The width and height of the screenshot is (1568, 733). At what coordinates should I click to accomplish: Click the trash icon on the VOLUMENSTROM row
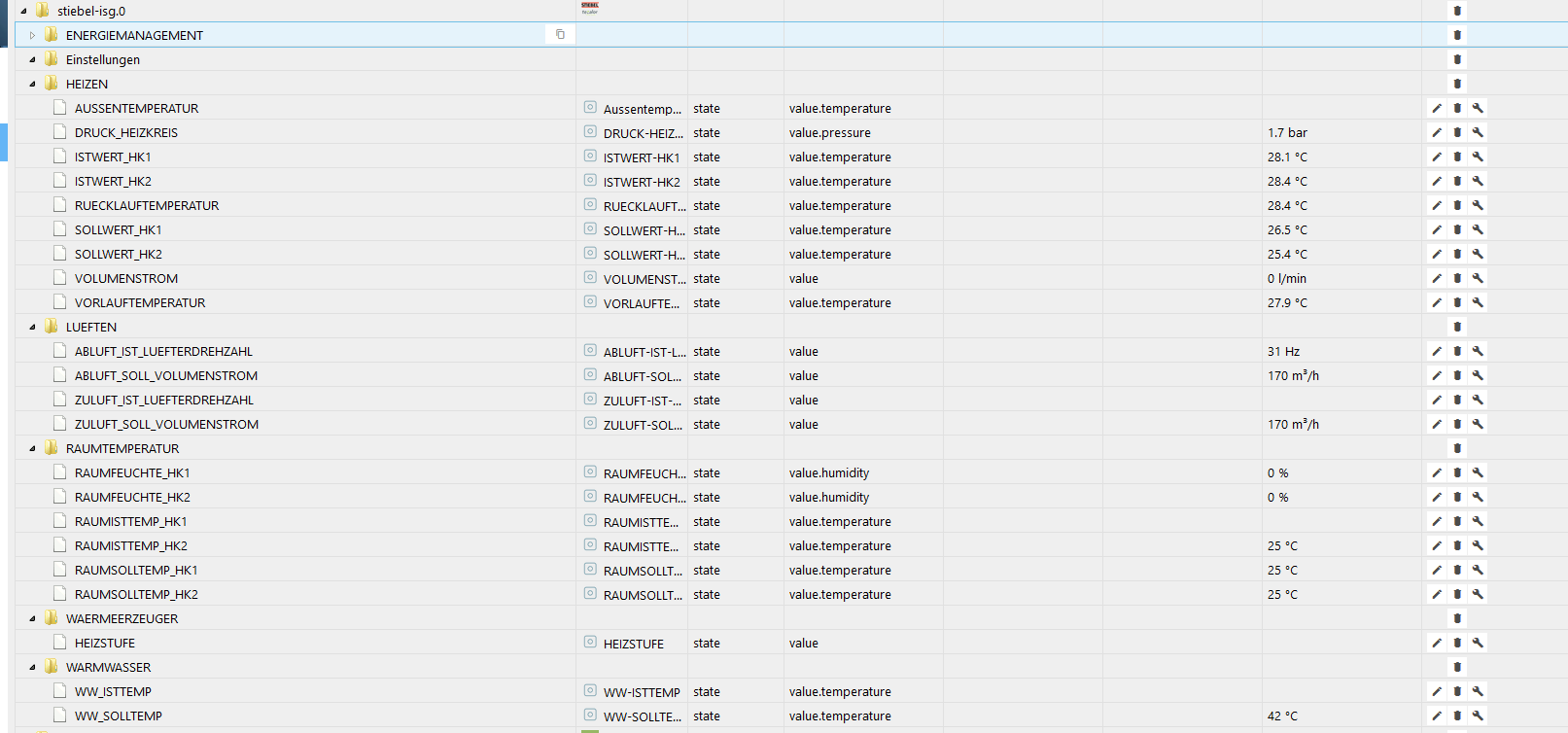click(1457, 278)
